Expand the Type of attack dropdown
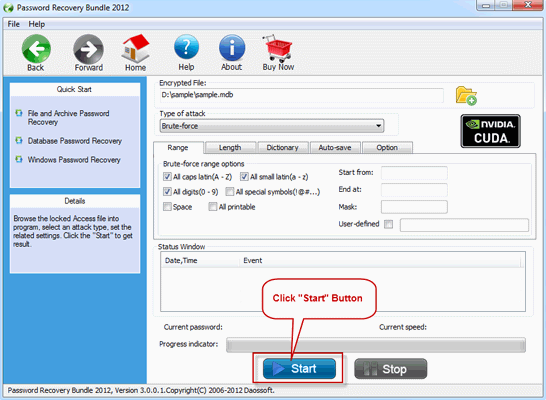Image resolution: width=546 pixels, height=400 pixels. (272, 126)
